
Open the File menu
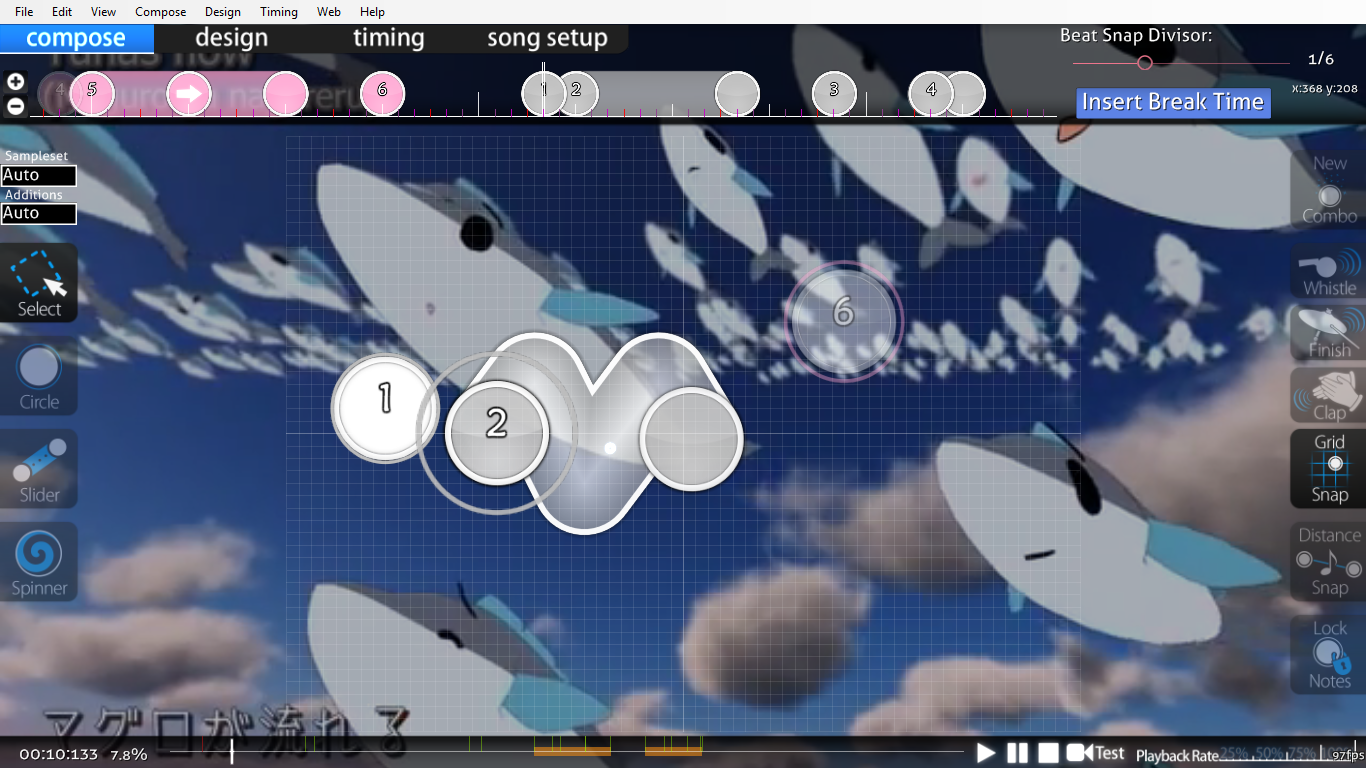24,12
